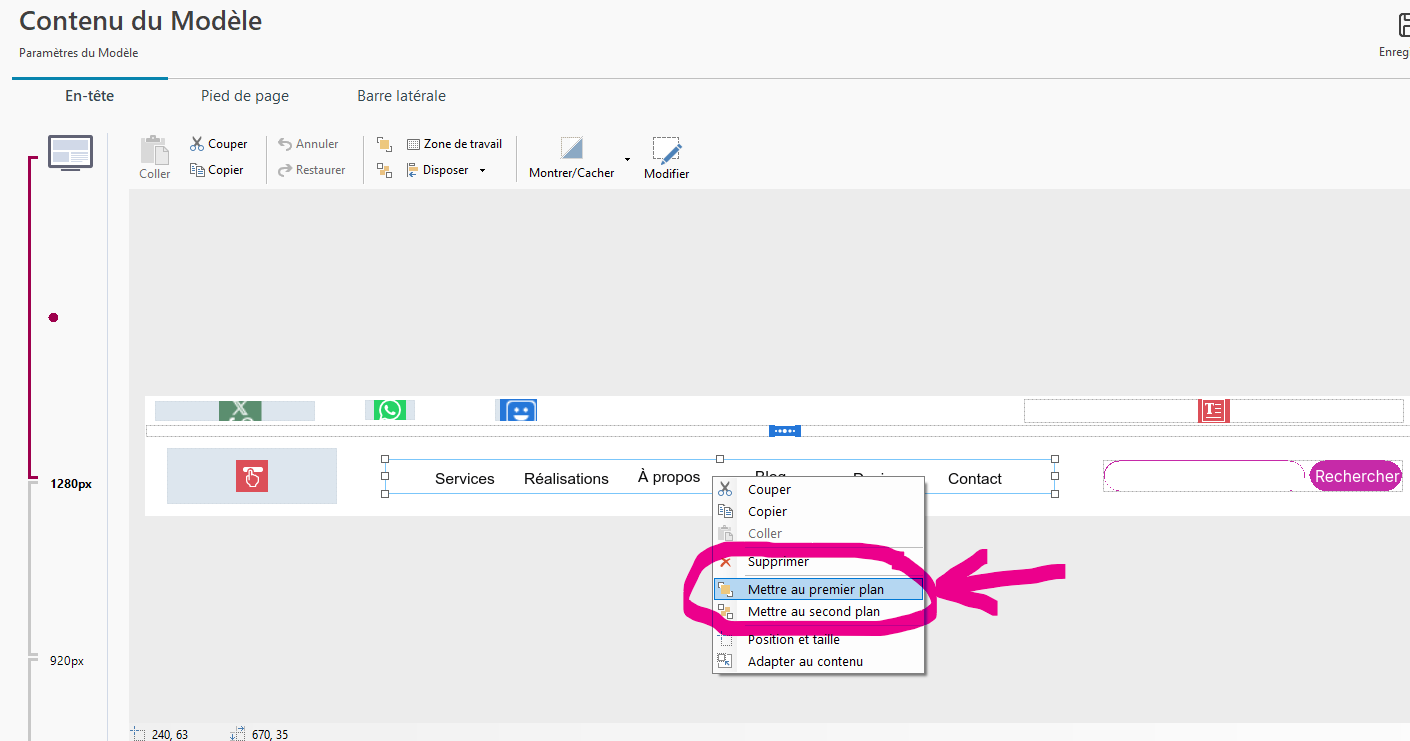Select the WhatsApp icon object in header
The height and width of the screenshot is (741, 1410).
pos(389,410)
